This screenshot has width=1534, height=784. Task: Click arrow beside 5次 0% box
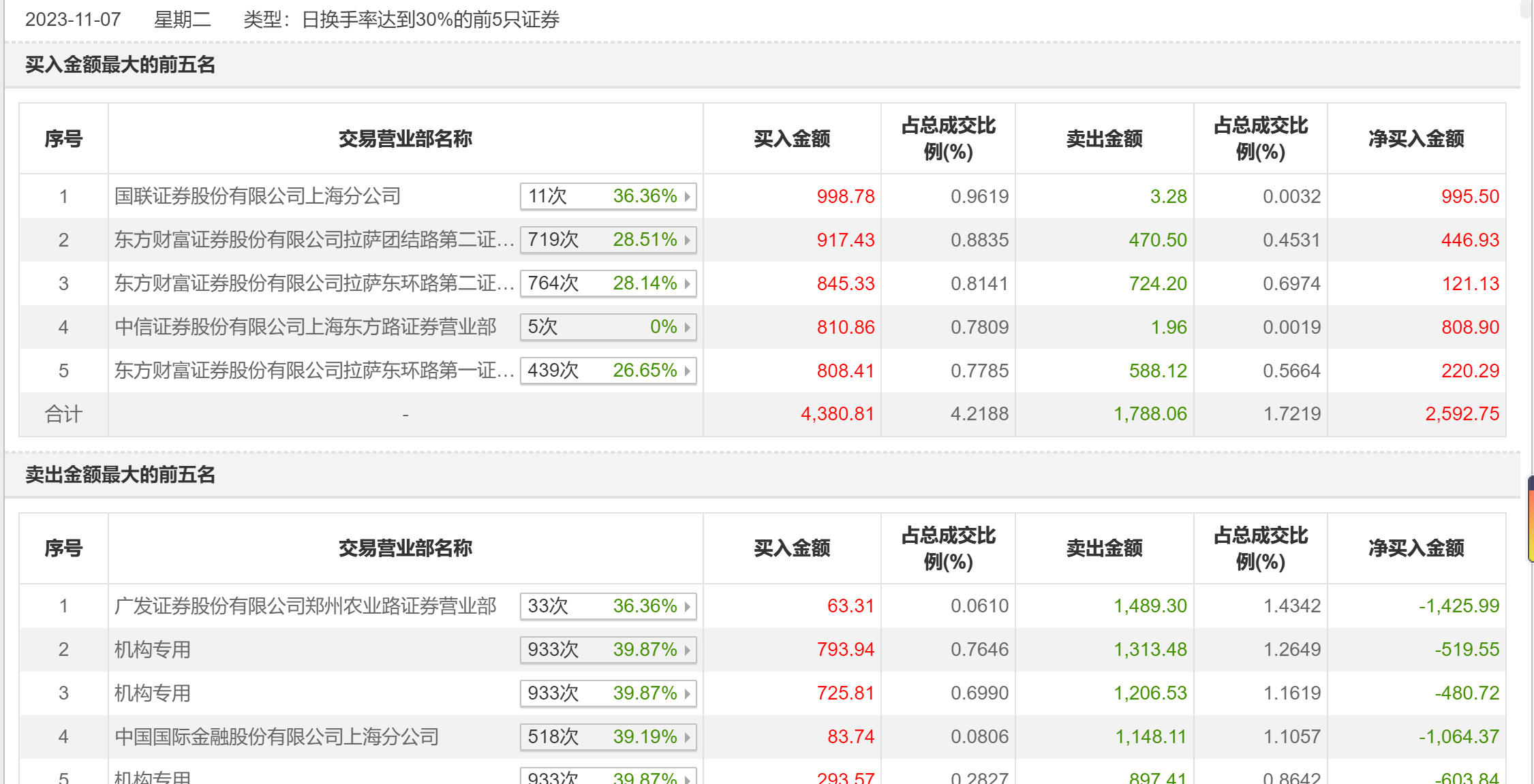click(x=688, y=327)
